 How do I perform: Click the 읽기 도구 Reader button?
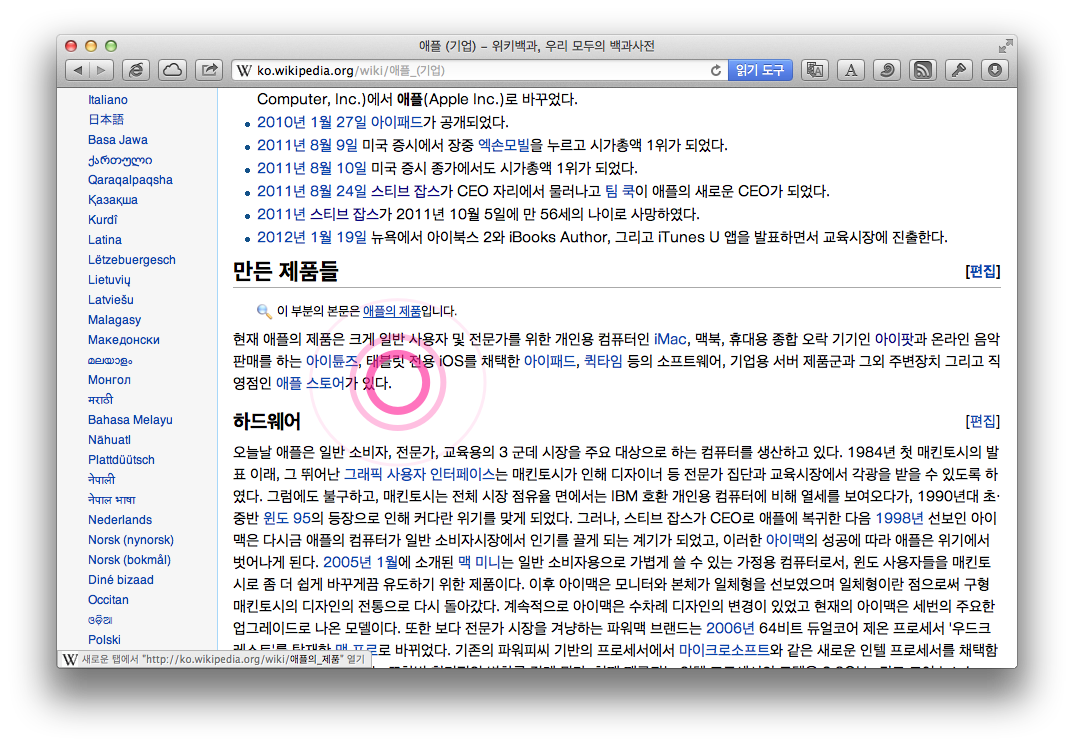tap(760, 71)
